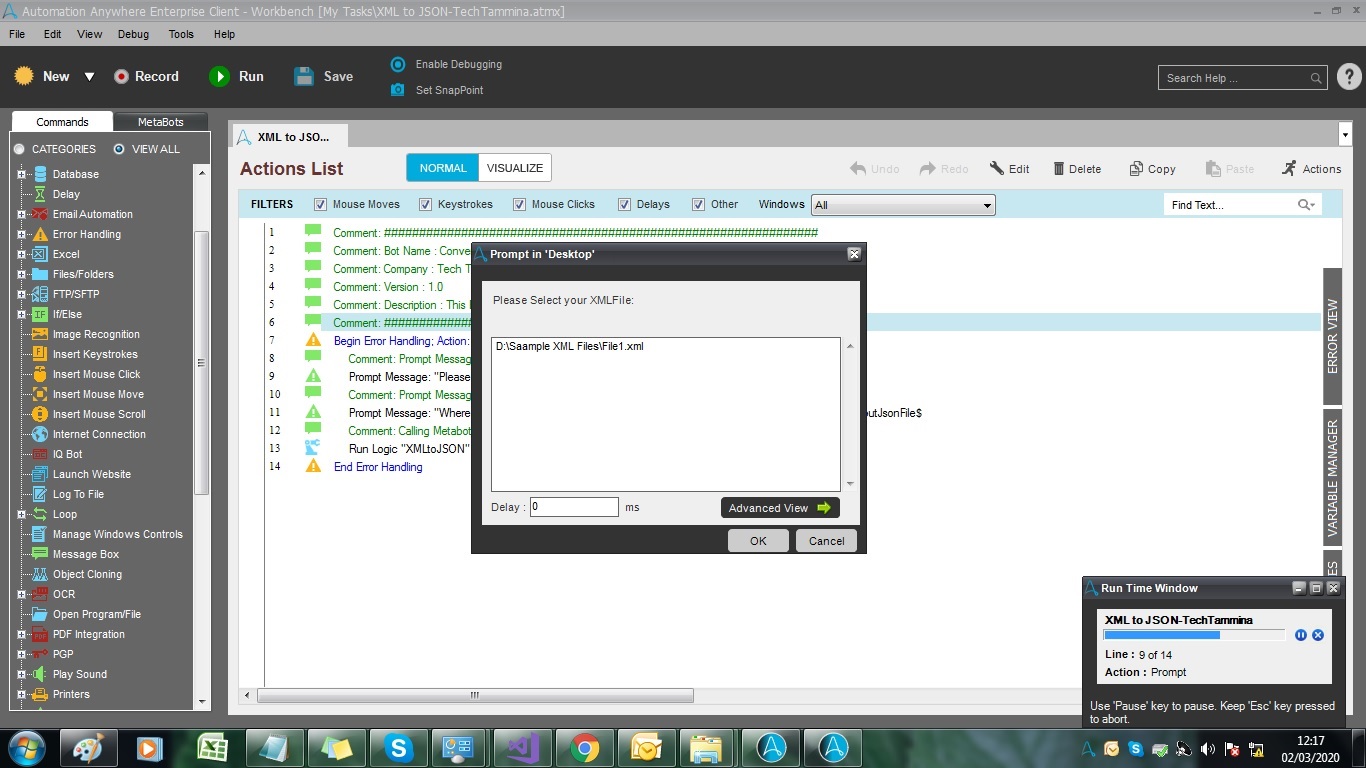Select the Delay hourglass command
This screenshot has width=1366, height=768.
[40, 194]
